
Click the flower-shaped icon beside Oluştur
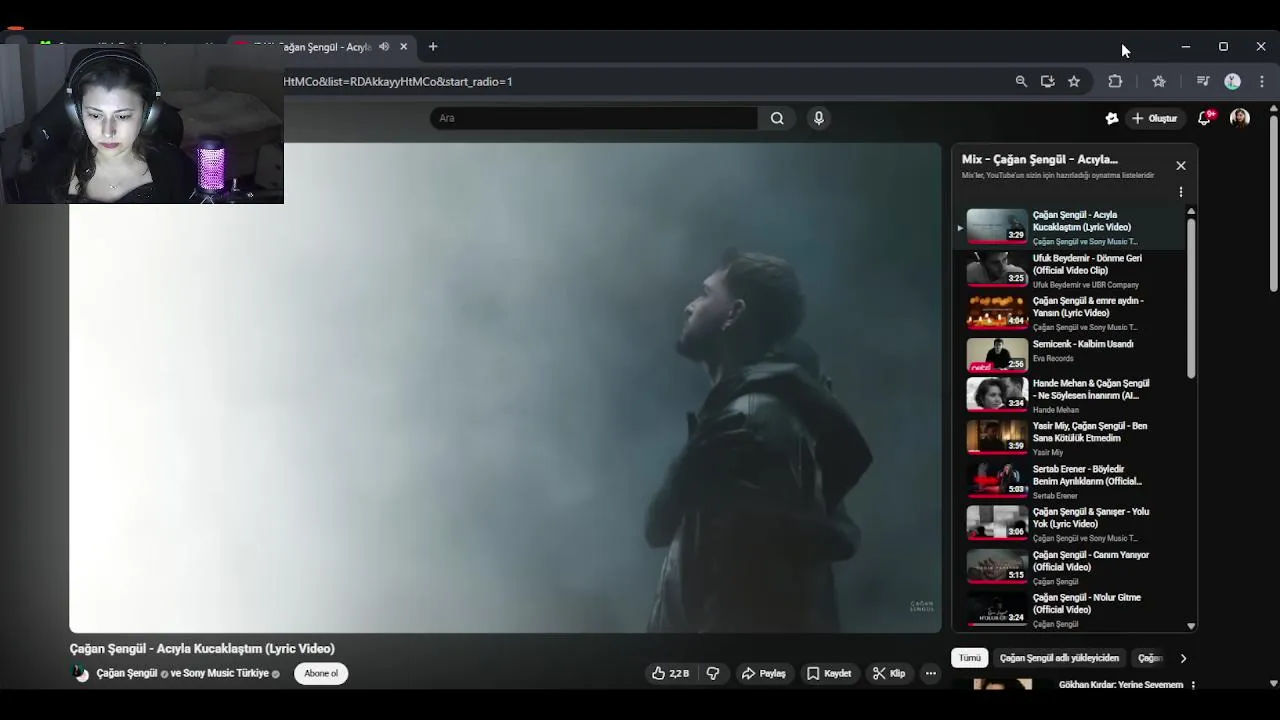1112,118
